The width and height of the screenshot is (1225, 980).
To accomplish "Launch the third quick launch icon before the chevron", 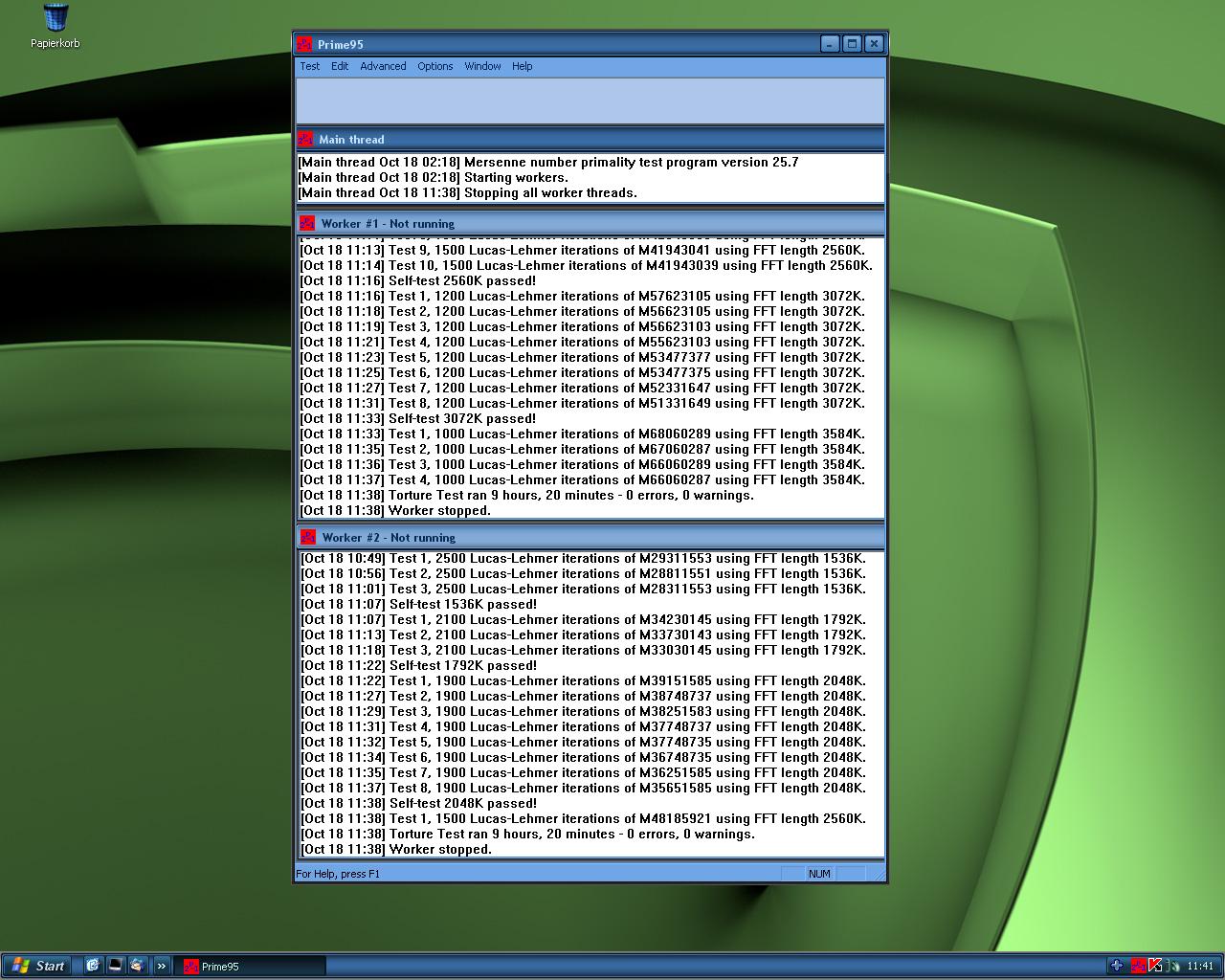I will 137,966.
